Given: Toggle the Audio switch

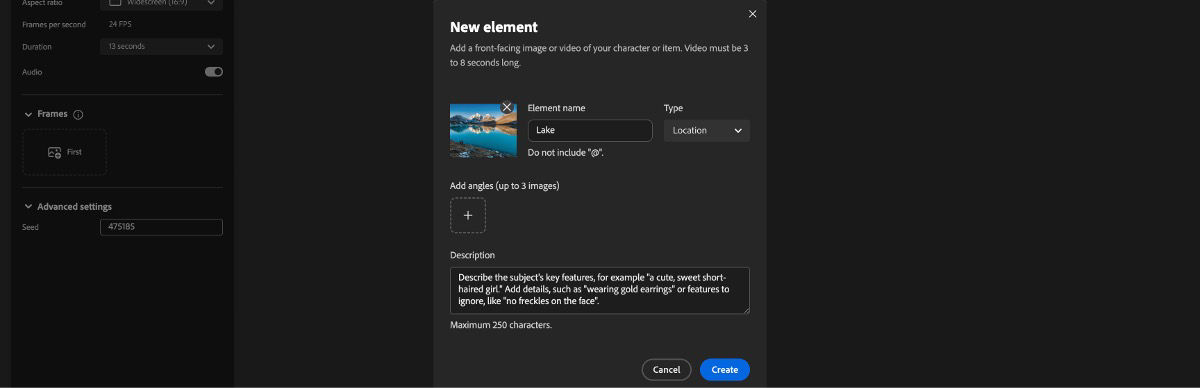Looking at the screenshot, I should [214, 72].
